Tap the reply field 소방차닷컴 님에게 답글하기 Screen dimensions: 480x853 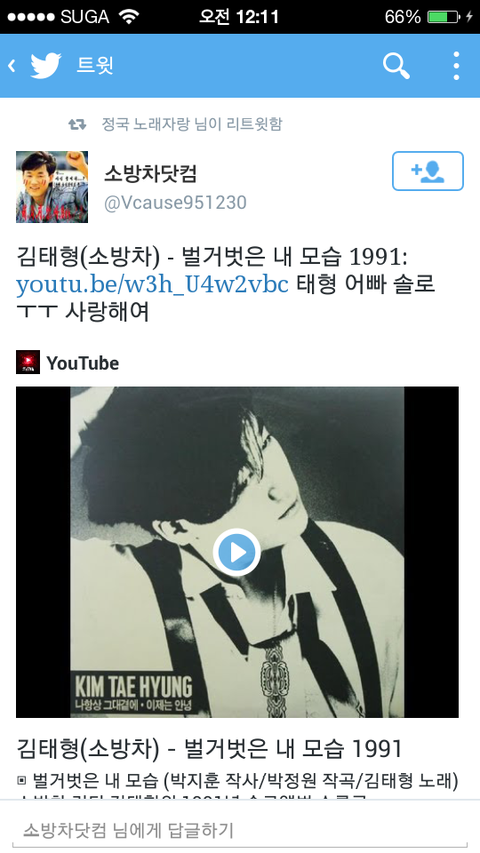coord(240,831)
